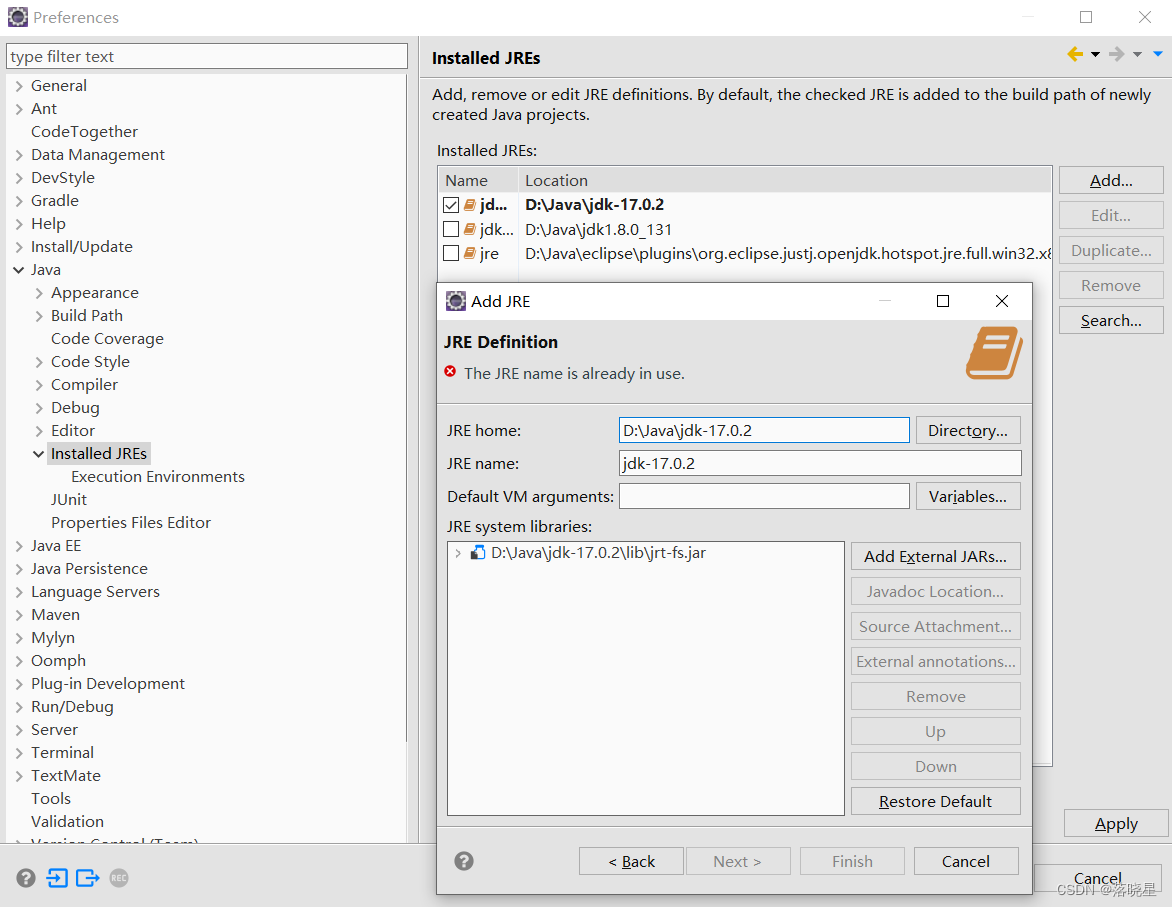Click the Location column header
The width and height of the screenshot is (1172, 907).
785,181
